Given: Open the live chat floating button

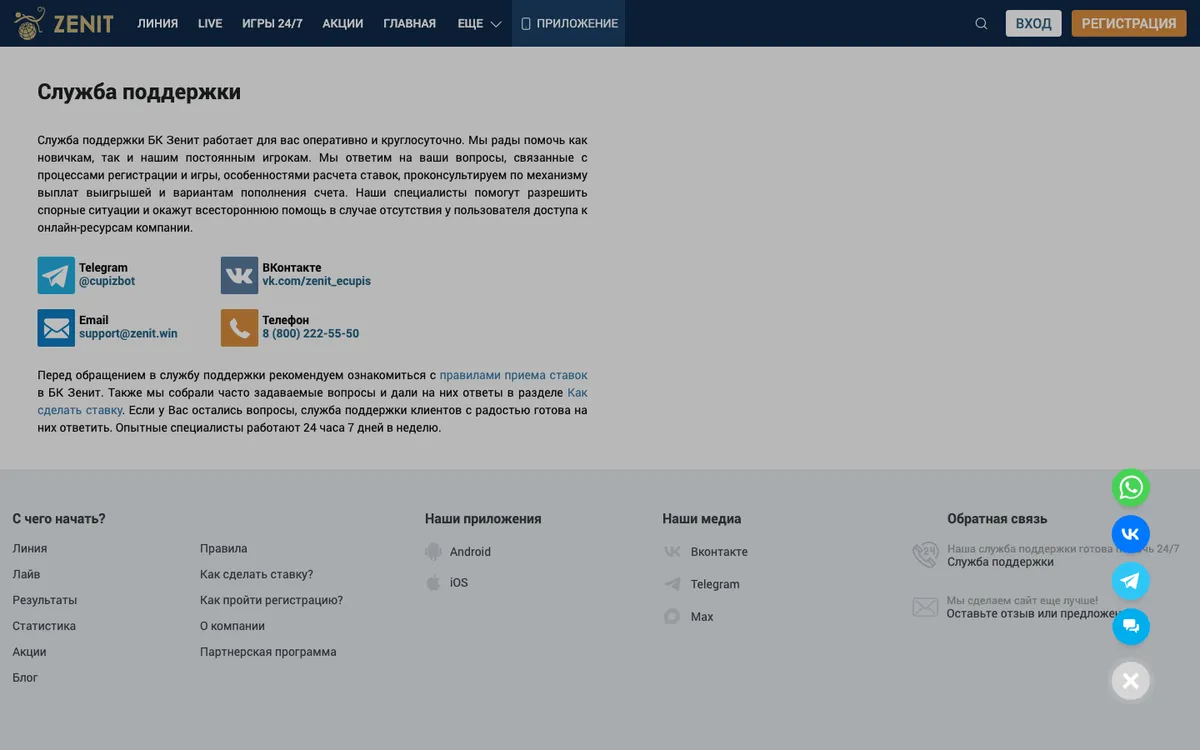Looking at the screenshot, I should click(x=1131, y=627).
